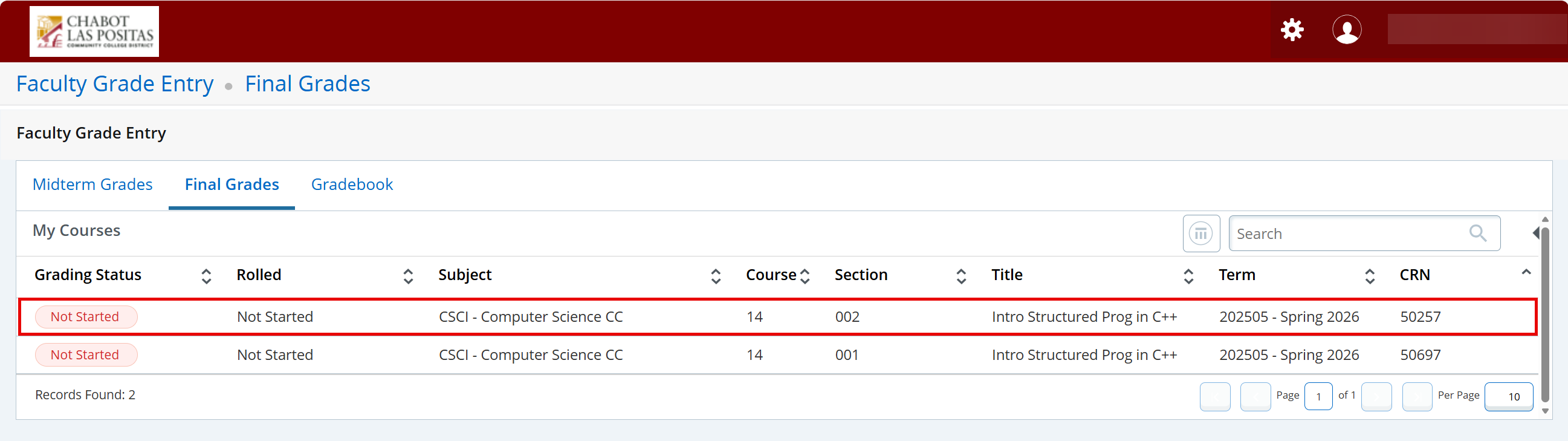Click Term cell in CRN 50697 row
Image resolution: width=1568 pixels, height=441 pixels.
(1289, 354)
